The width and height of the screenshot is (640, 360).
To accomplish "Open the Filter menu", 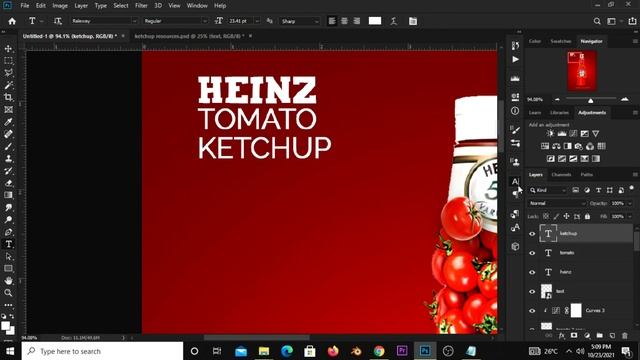I will (141, 6).
